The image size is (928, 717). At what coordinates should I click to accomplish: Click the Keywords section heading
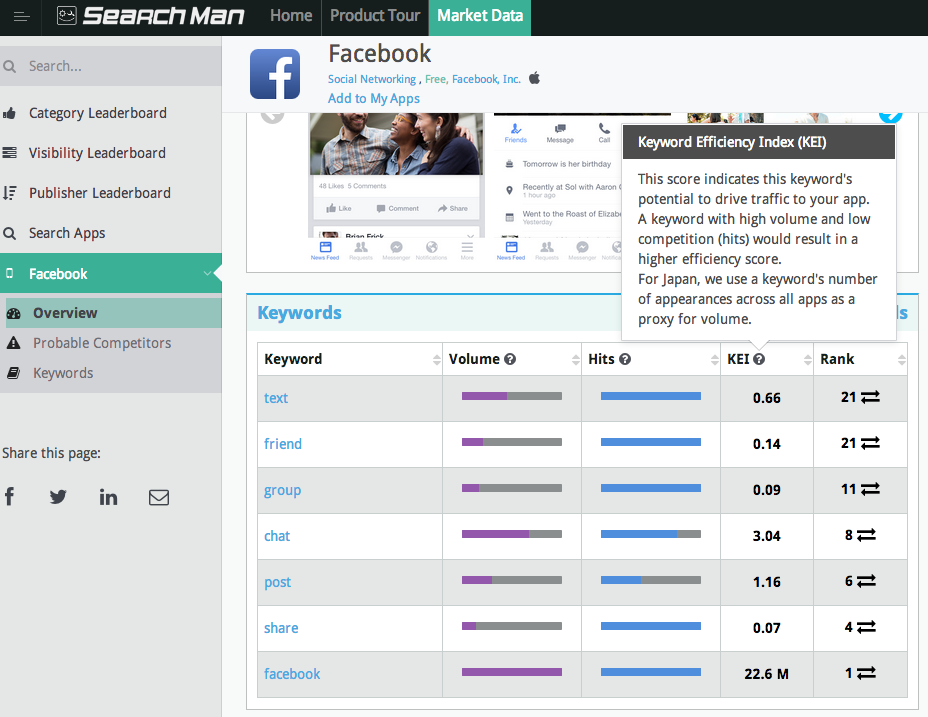point(299,313)
